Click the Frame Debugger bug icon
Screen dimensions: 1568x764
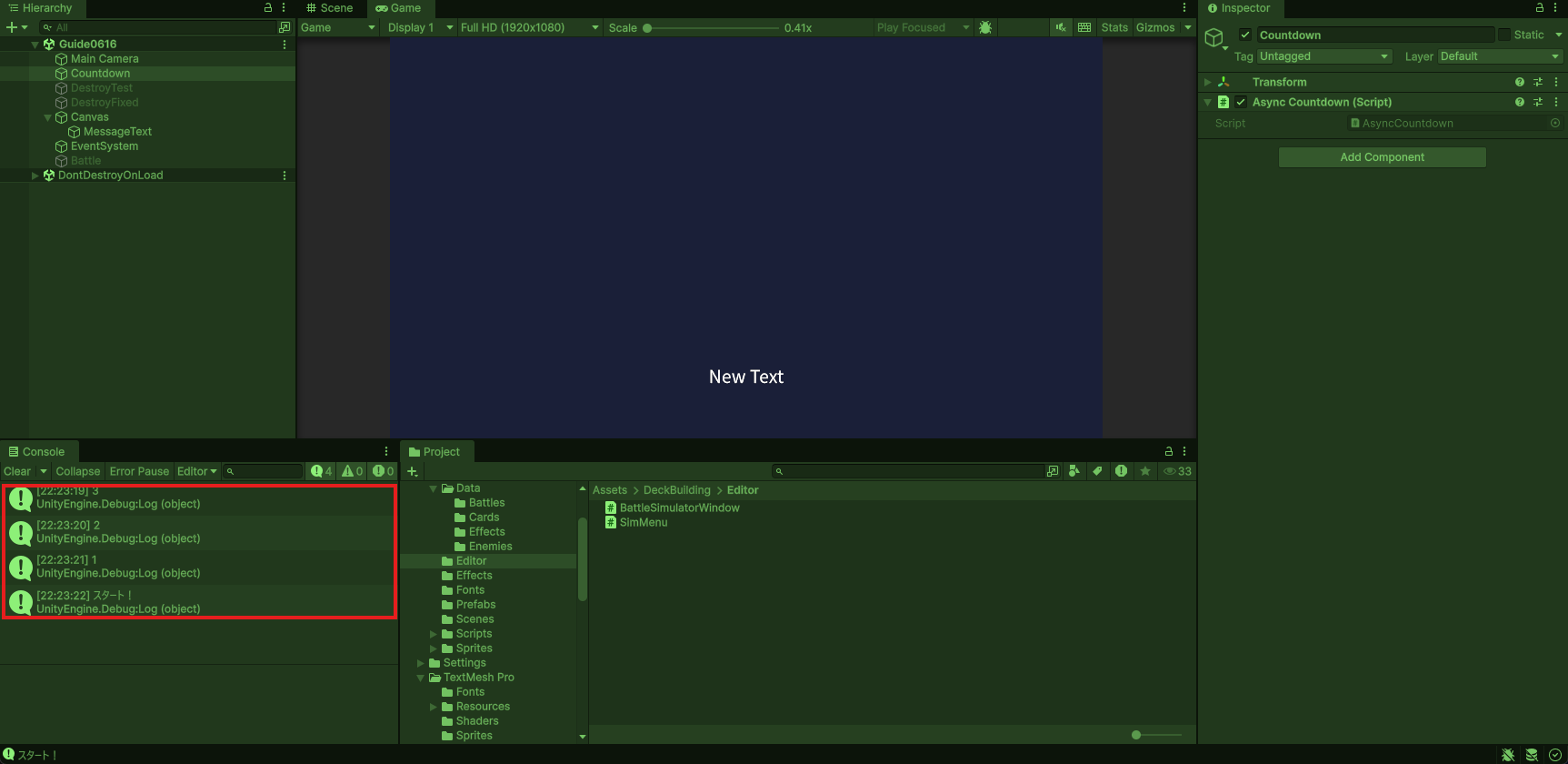985,27
